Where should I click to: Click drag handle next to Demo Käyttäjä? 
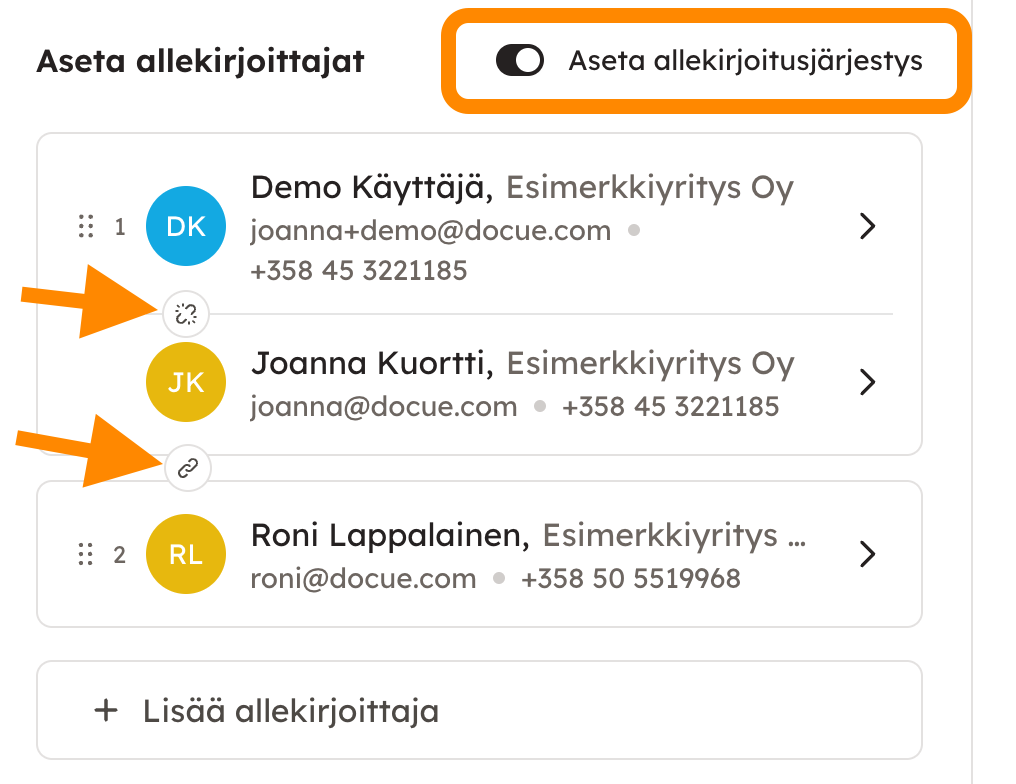point(86,227)
